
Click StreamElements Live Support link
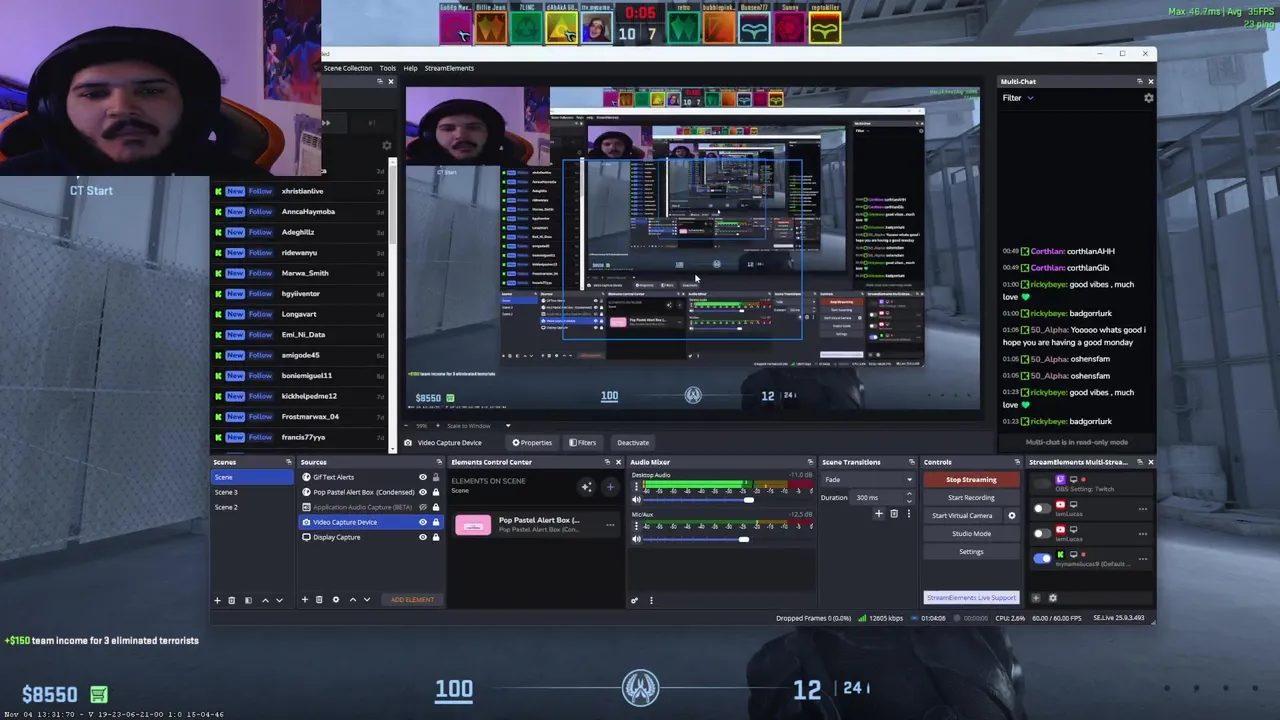pyautogui.click(x=971, y=598)
